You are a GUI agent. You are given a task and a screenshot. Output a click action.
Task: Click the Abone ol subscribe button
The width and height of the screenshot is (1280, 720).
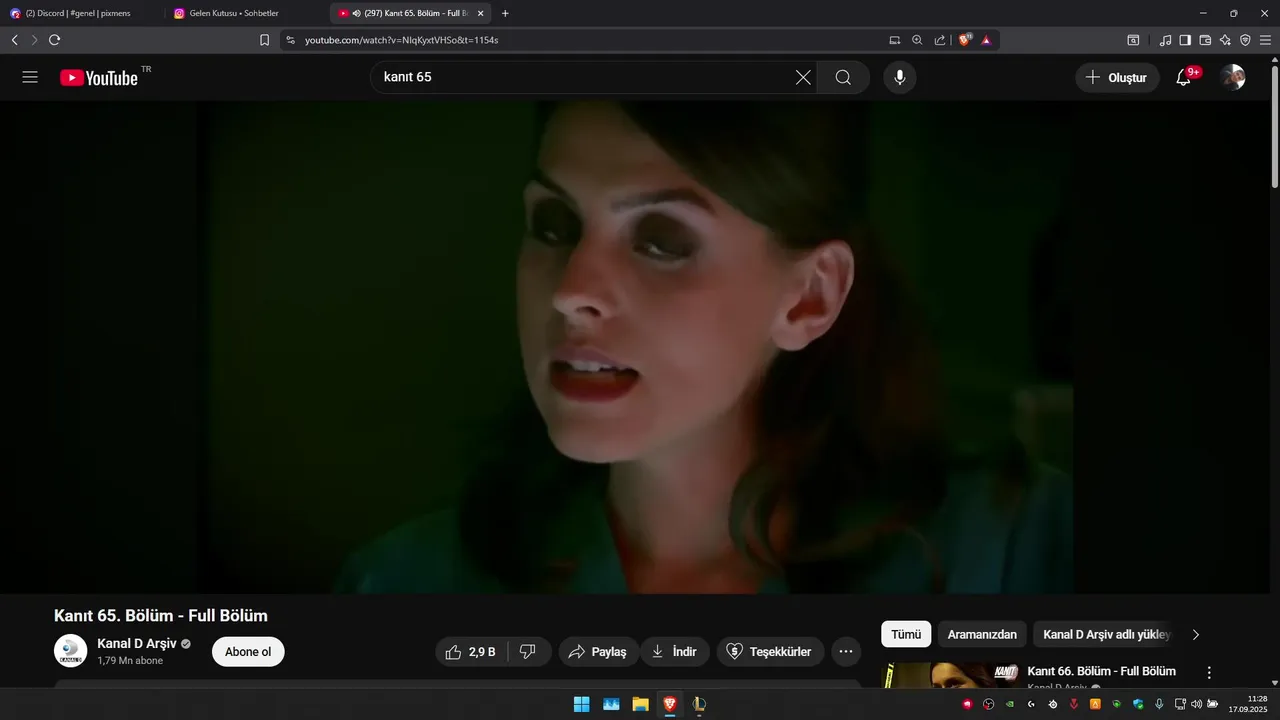(x=248, y=652)
